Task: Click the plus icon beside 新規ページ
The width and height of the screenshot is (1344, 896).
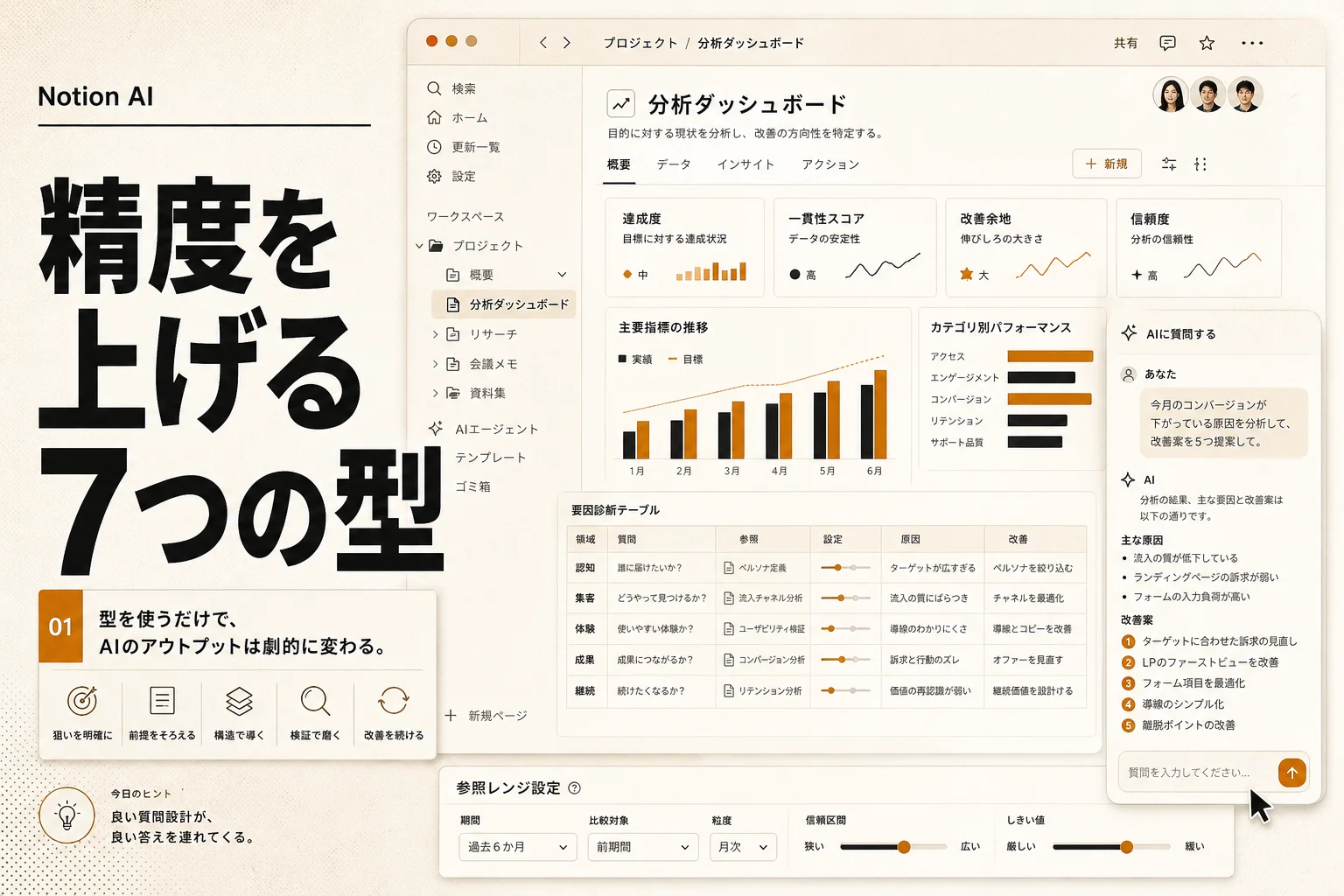Action: point(451,715)
